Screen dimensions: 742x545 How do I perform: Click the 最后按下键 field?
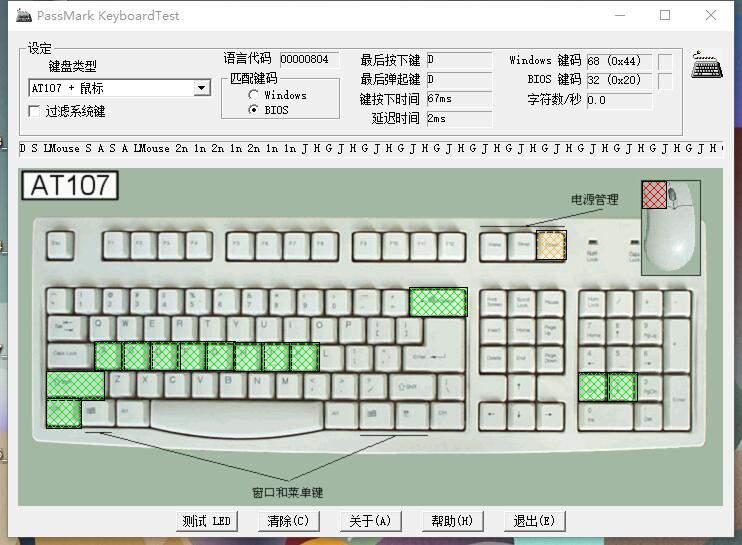tap(459, 60)
